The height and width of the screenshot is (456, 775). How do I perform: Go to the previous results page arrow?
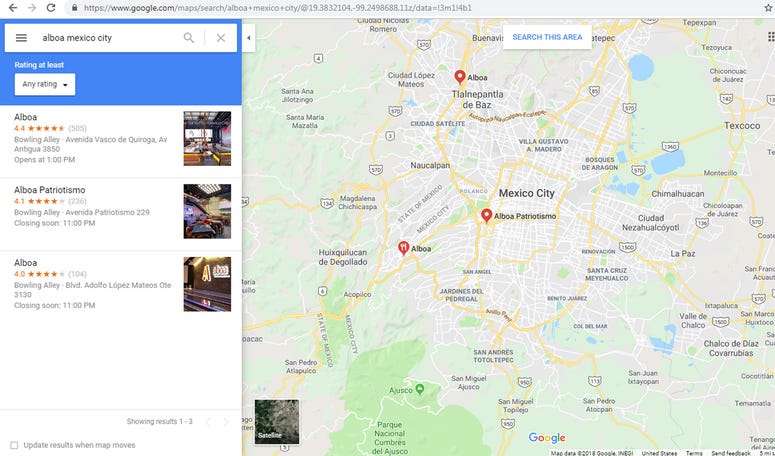[208, 422]
